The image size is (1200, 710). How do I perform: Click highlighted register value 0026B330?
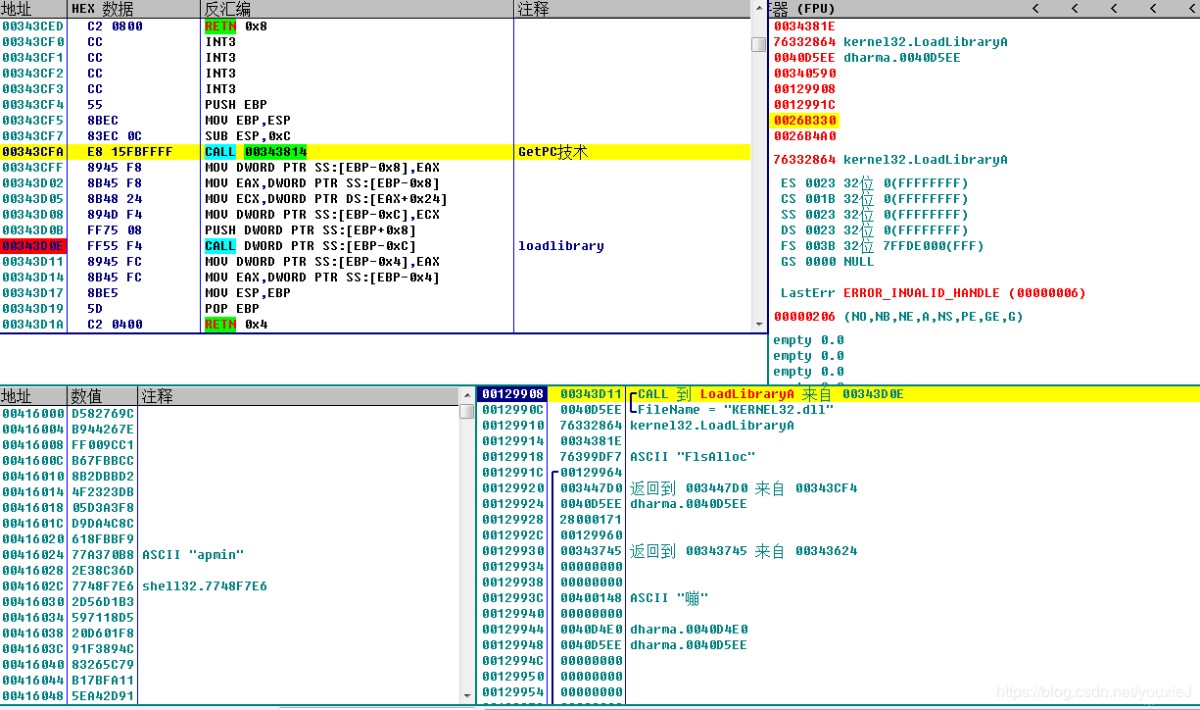pos(805,121)
